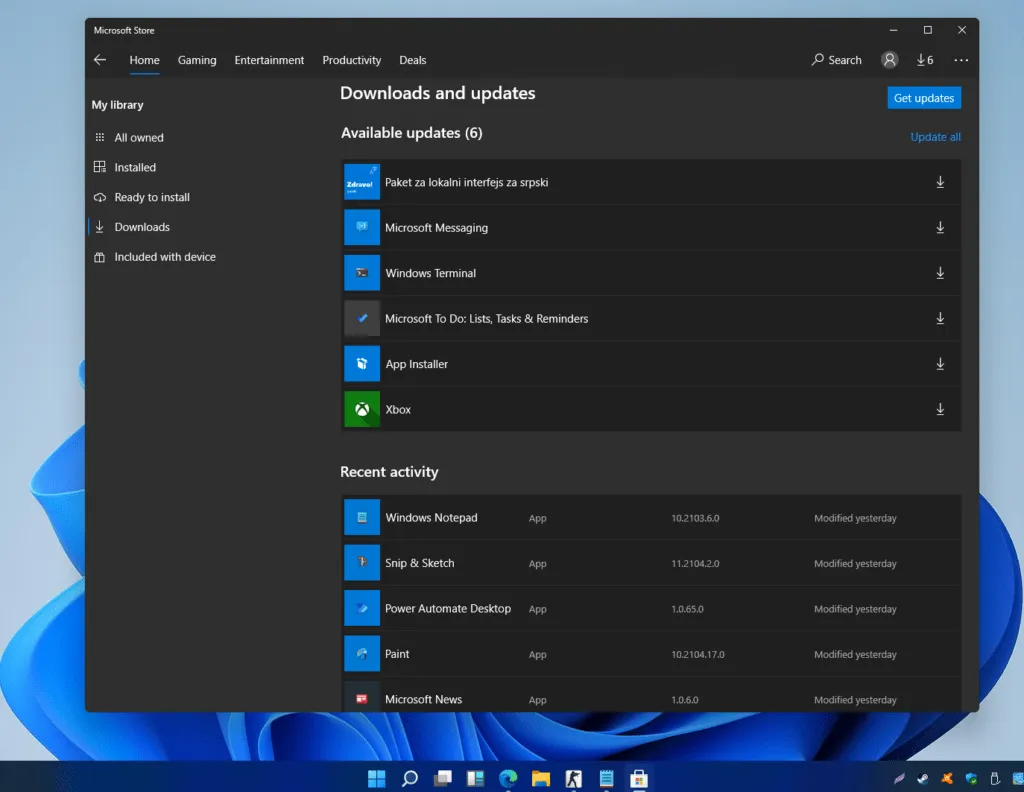Click the App Installer app icon
1024x792 pixels.
362,364
